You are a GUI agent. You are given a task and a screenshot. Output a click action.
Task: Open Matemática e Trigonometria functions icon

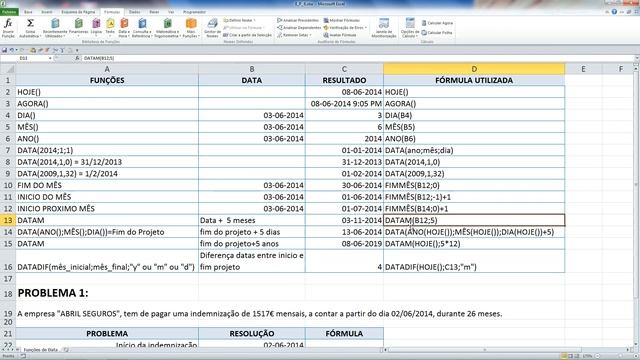tap(167, 28)
